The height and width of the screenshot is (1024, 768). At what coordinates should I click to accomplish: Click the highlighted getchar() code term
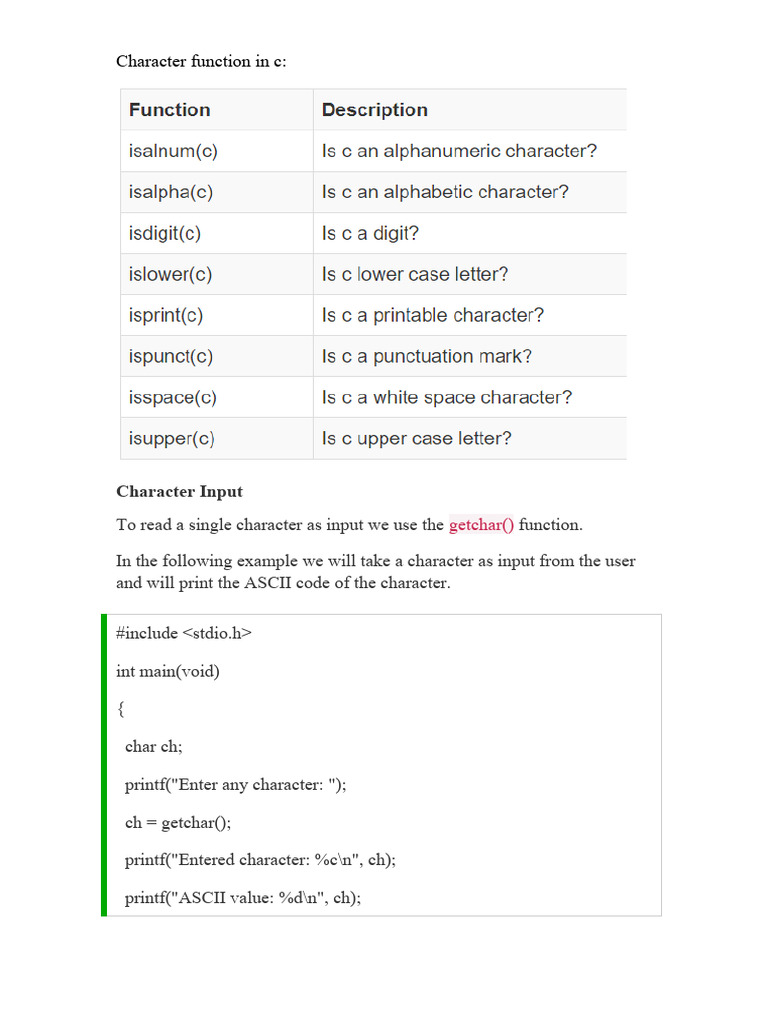481,525
